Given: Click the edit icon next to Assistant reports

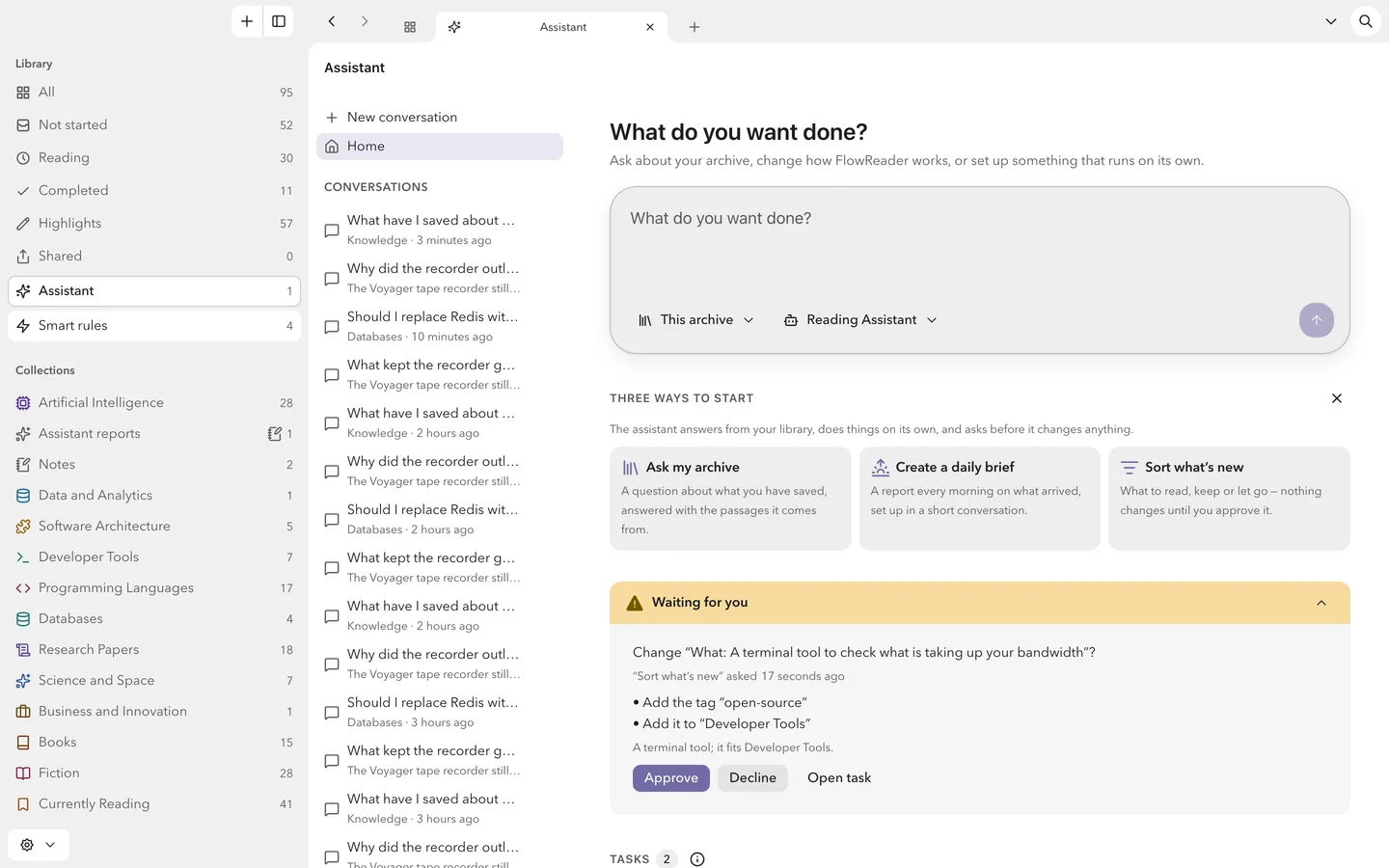Looking at the screenshot, I should (275, 434).
